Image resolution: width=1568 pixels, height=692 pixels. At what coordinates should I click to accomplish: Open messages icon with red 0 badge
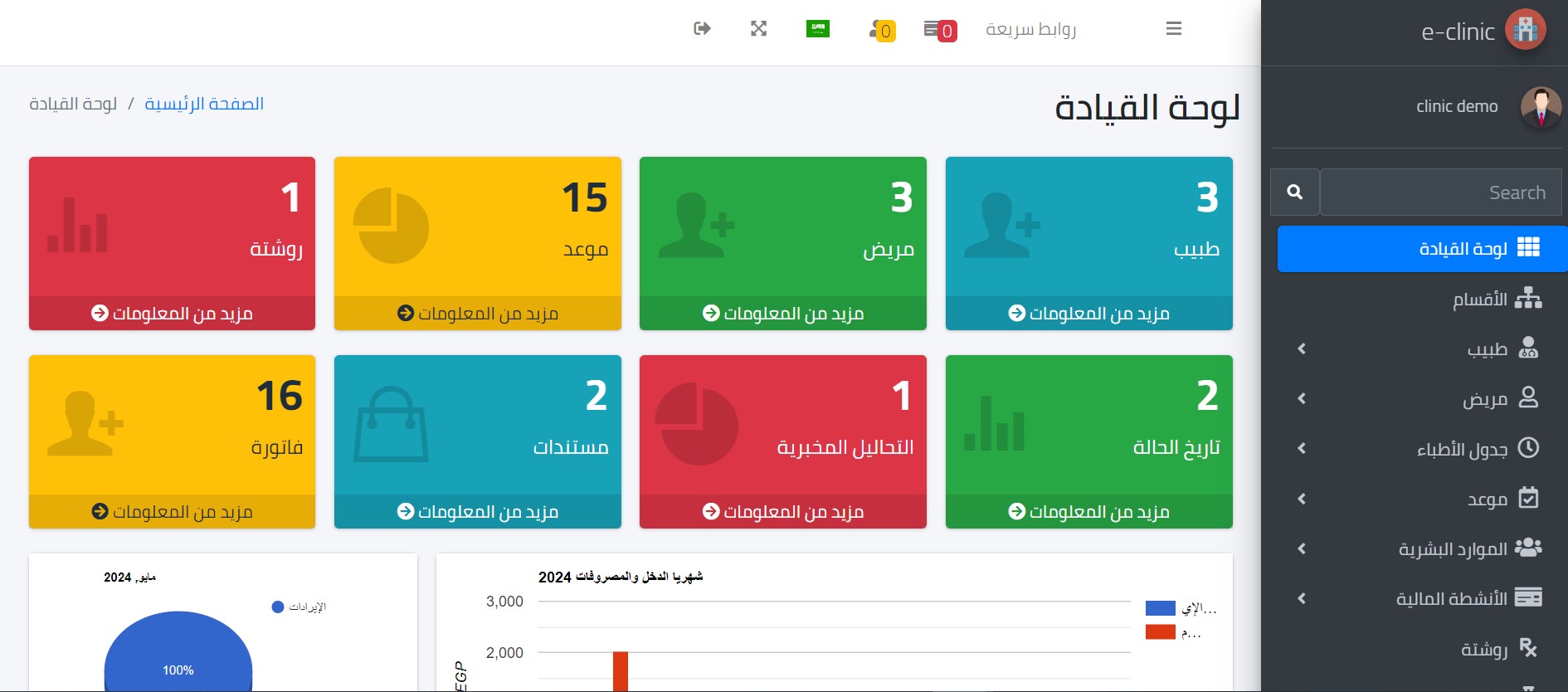point(940,30)
